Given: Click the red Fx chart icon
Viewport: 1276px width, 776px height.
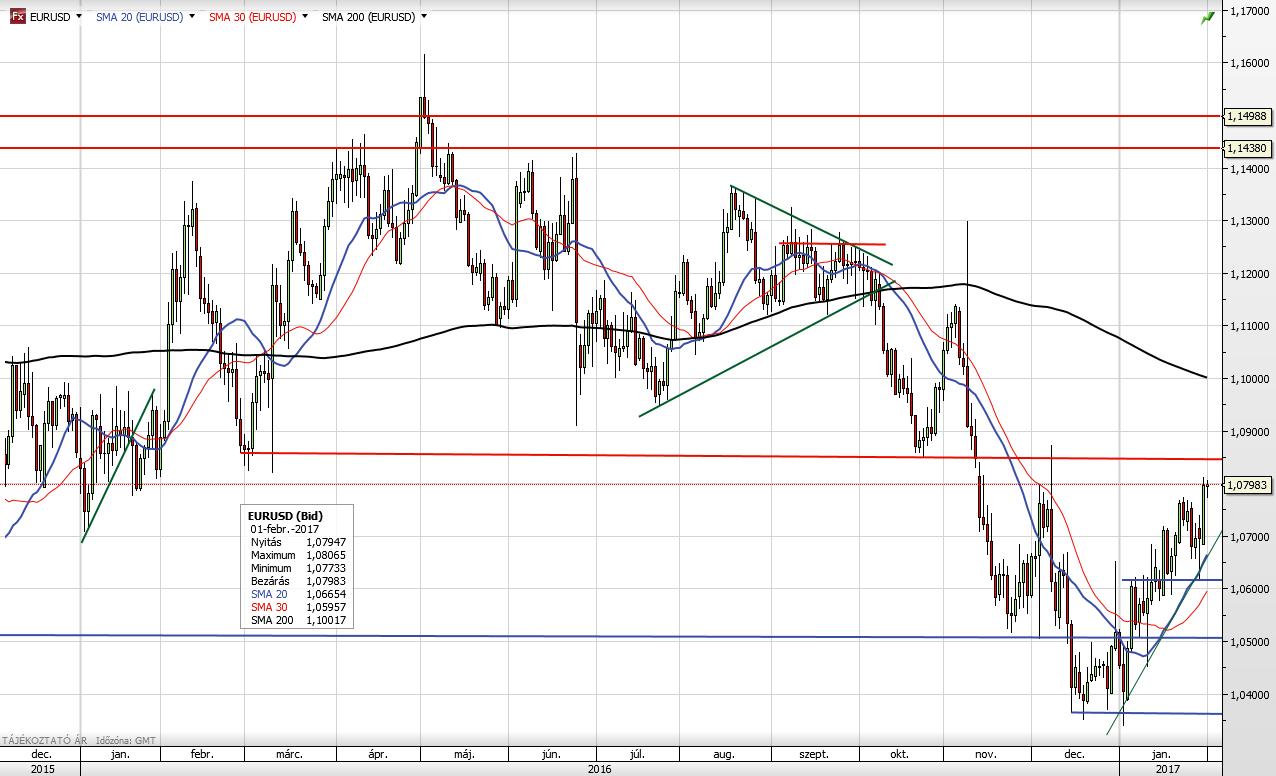Looking at the screenshot, I should [x=17, y=17].
